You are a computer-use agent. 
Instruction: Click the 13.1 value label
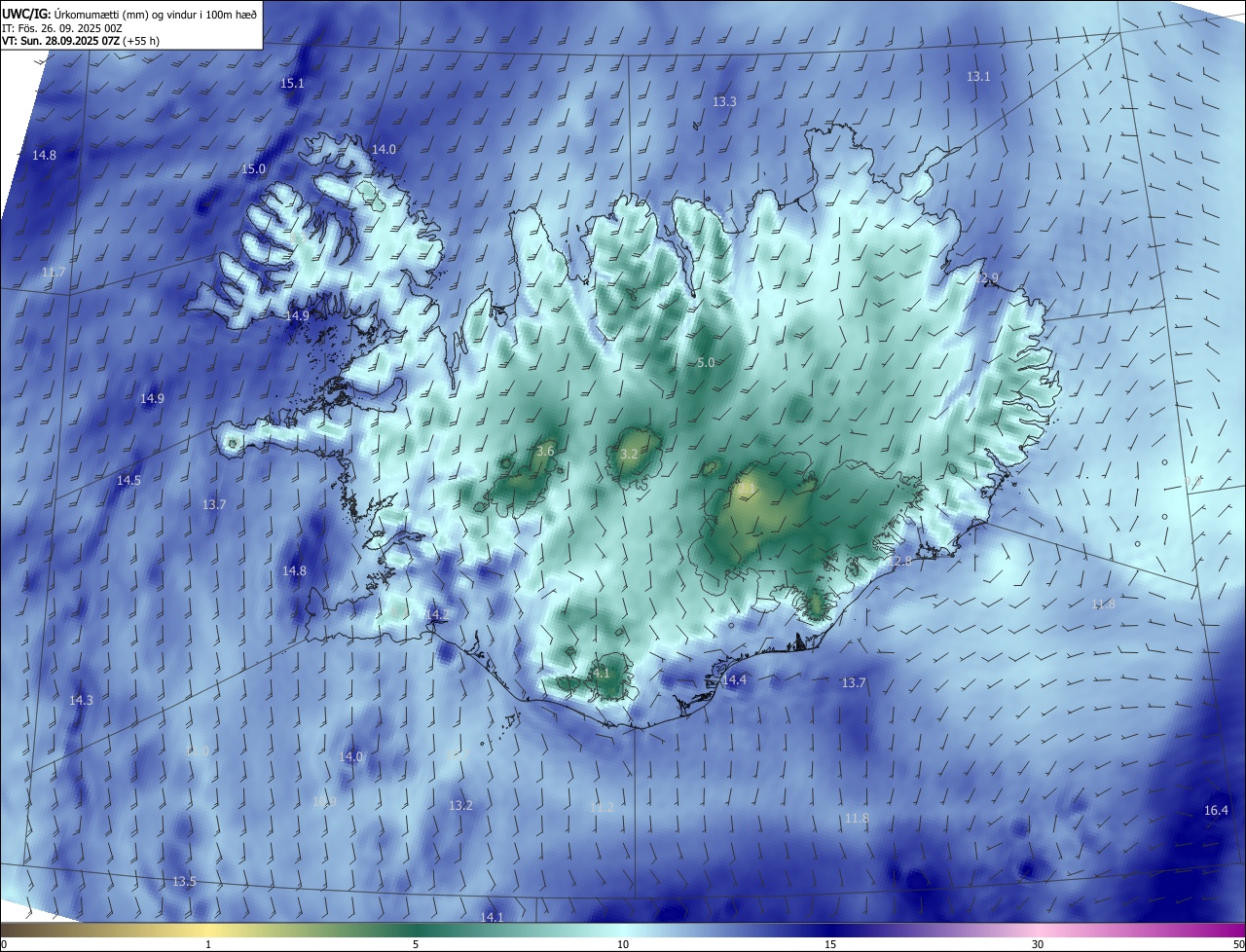click(978, 76)
